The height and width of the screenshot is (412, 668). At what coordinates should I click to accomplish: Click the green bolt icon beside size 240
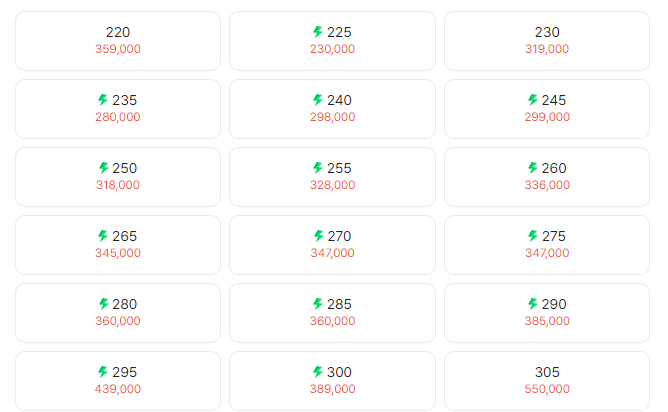[x=318, y=100]
